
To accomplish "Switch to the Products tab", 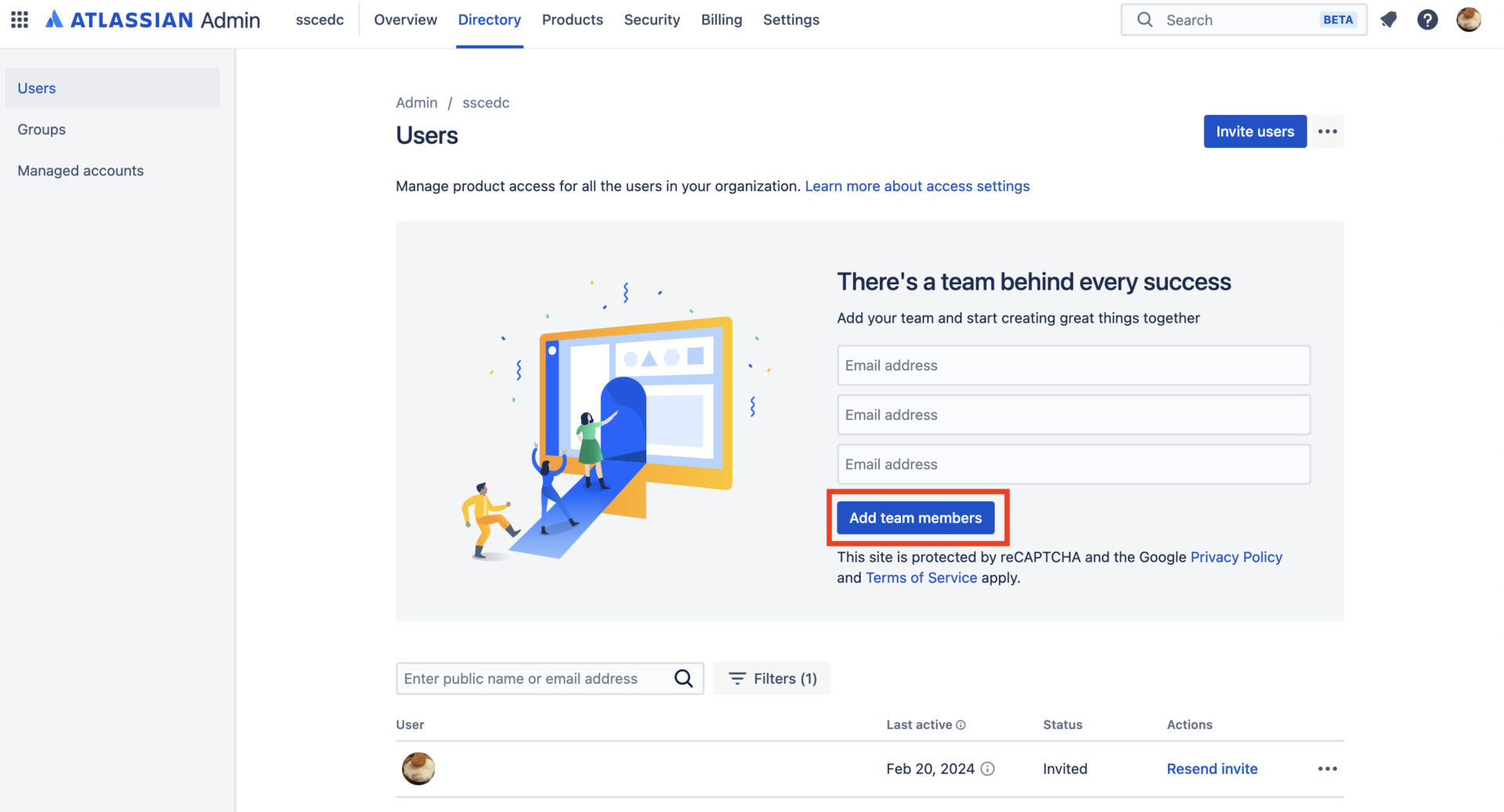I will [572, 20].
